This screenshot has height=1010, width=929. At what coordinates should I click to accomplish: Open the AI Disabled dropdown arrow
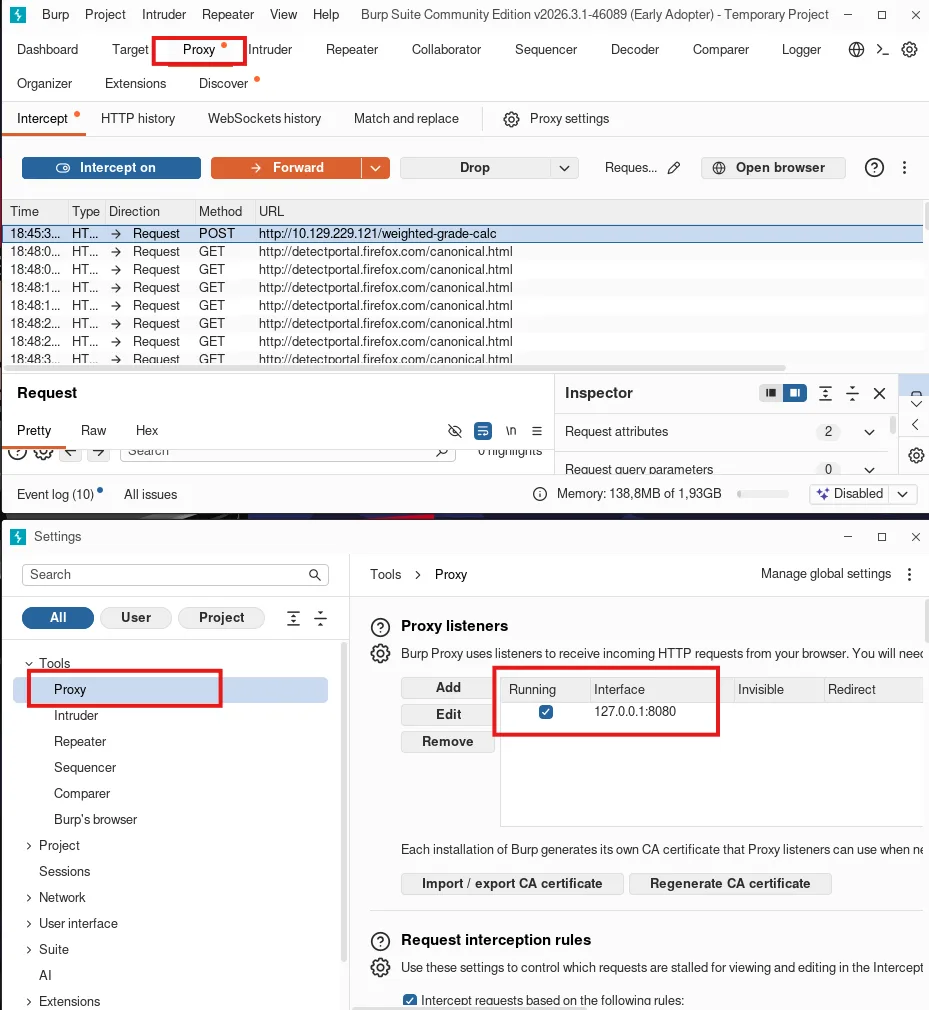[x=903, y=494]
